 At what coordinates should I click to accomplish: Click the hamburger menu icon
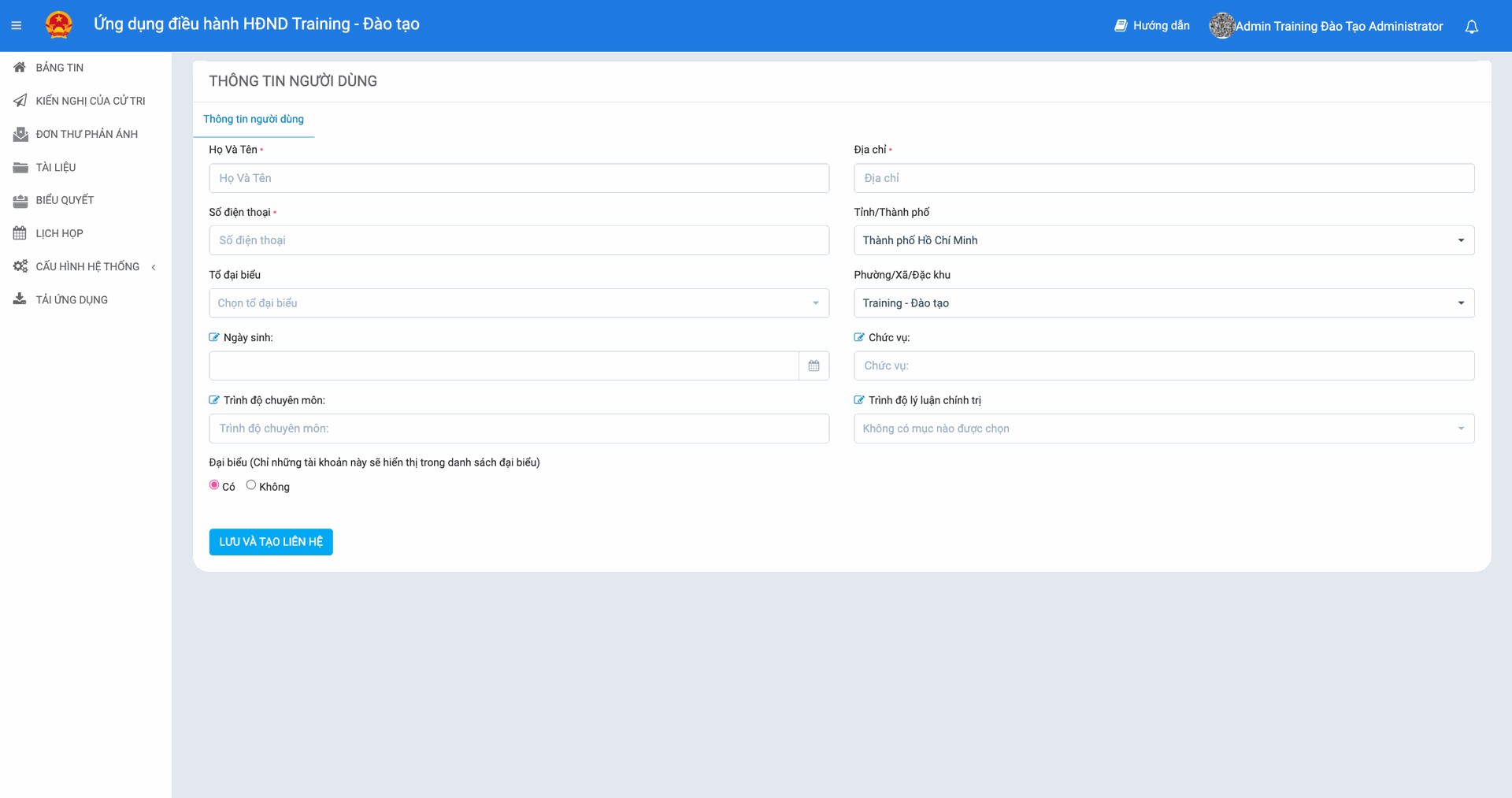pos(16,26)
